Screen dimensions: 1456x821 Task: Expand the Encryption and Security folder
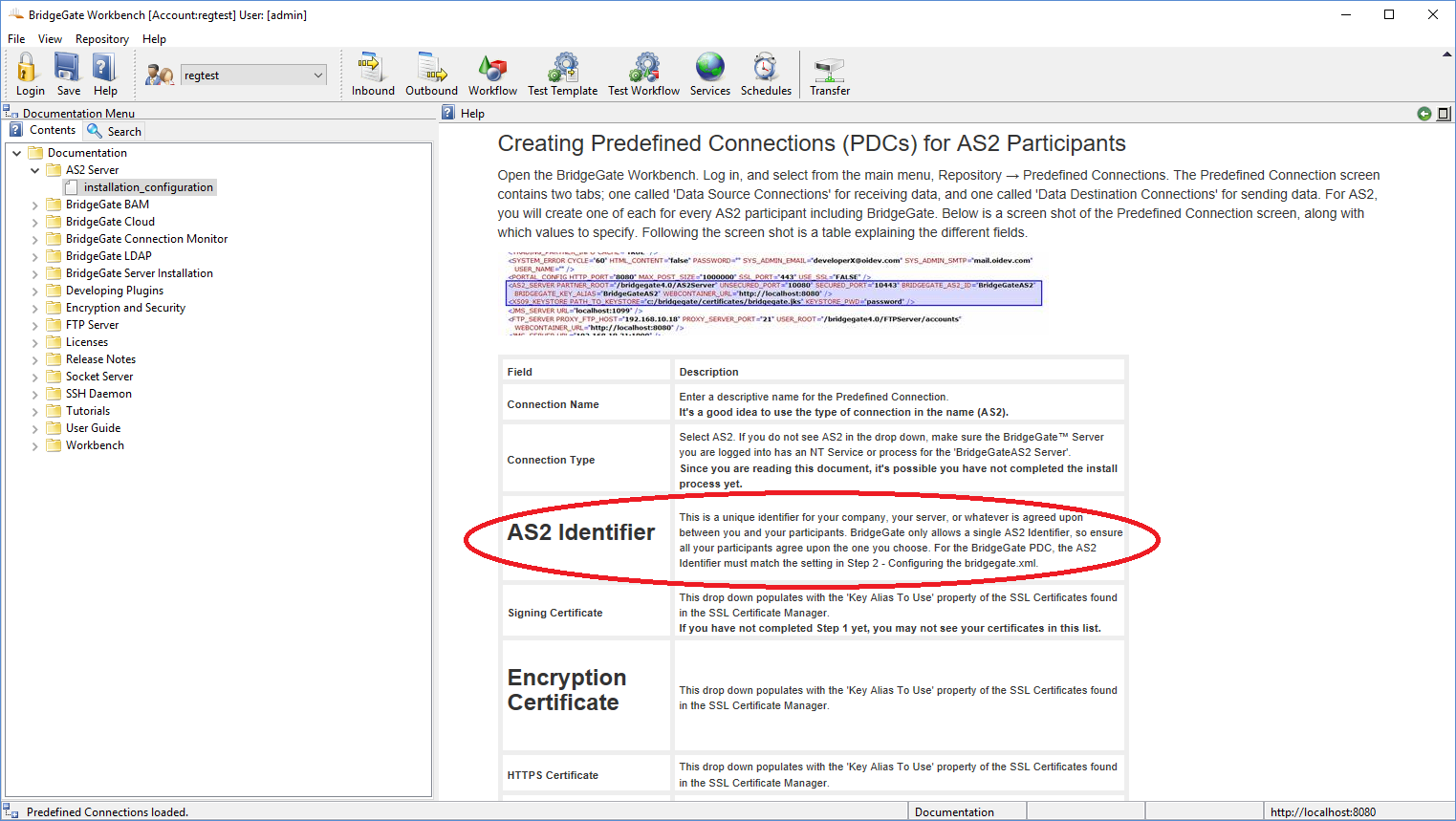click(x=35, y=308)
